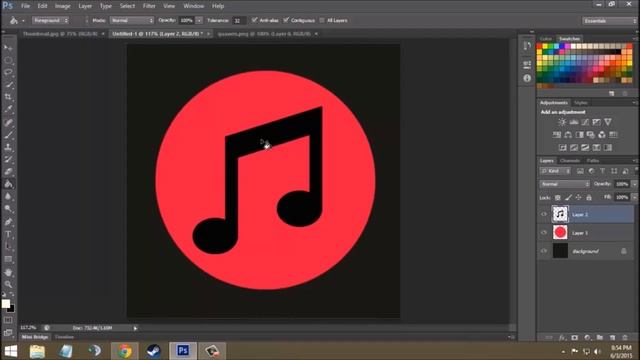Select the Layer 1 thumbnail
This screenshot has height=360, width=640.
560,233
